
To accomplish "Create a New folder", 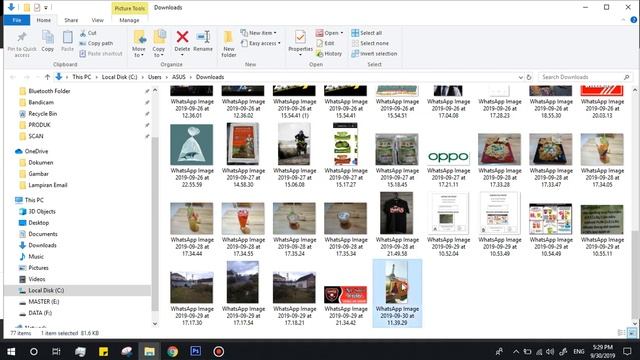I will (x=229, y=44).
